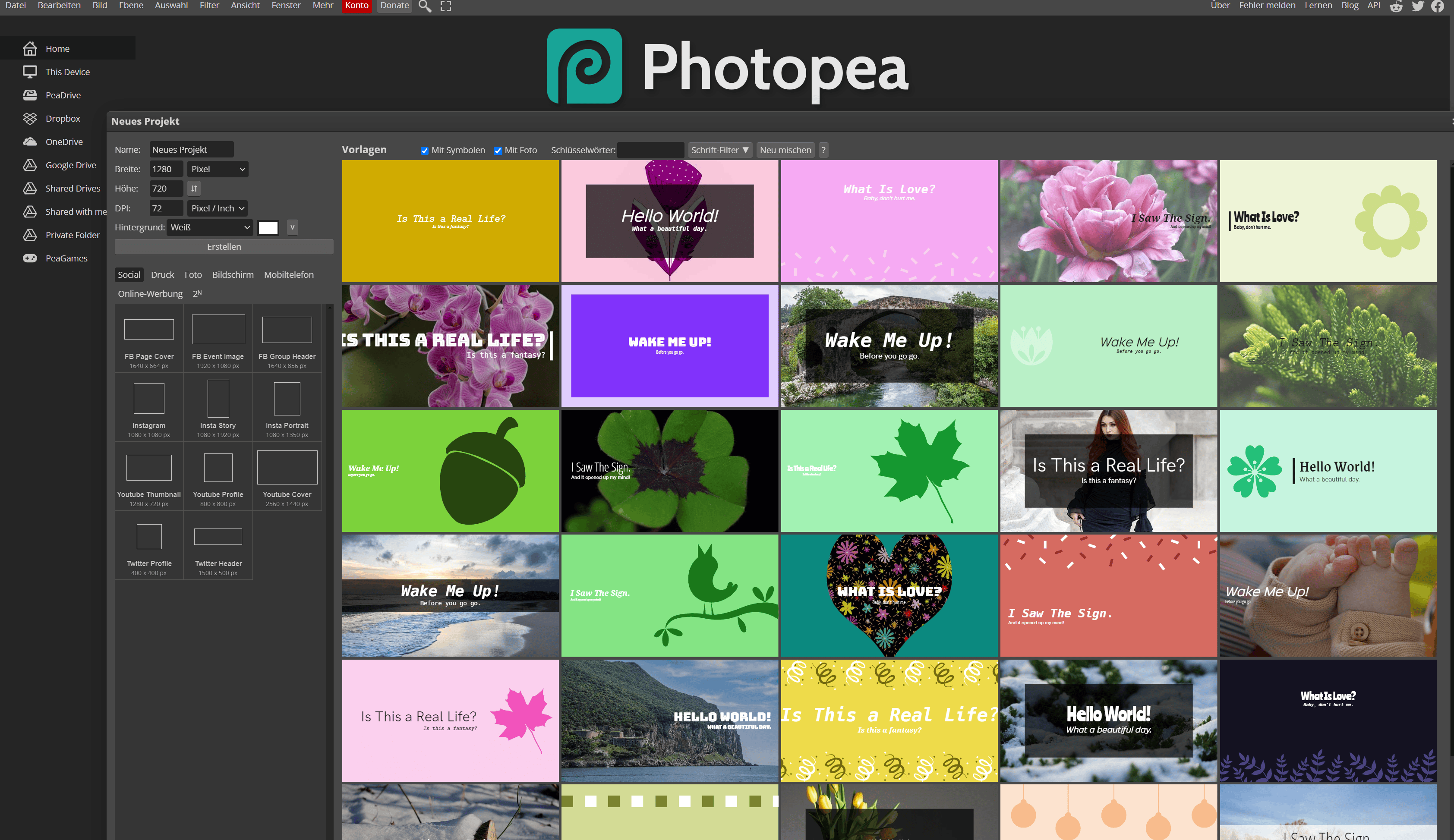Click the Schlüsselwörter input field
Screen dimensions: 1454x840
[x=650, y=150]
